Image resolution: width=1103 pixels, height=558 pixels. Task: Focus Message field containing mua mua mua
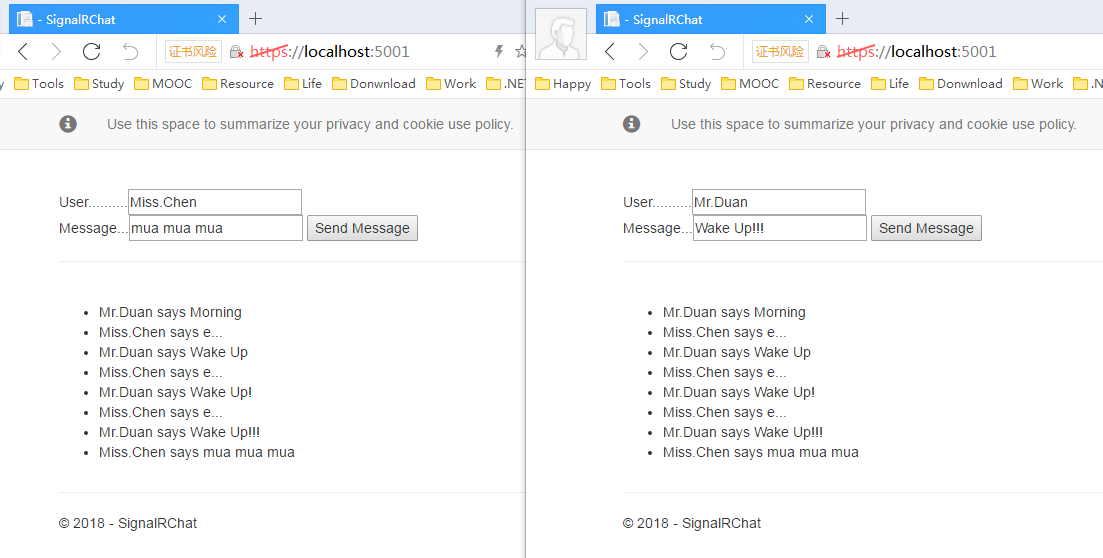(216, 228)
